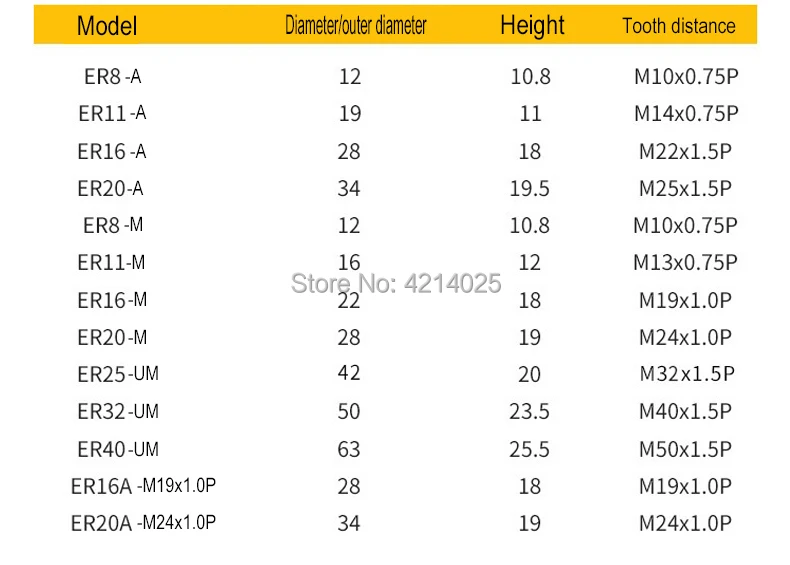Click the Tooth distance header
790x565 pixels.
click(679, 26)
